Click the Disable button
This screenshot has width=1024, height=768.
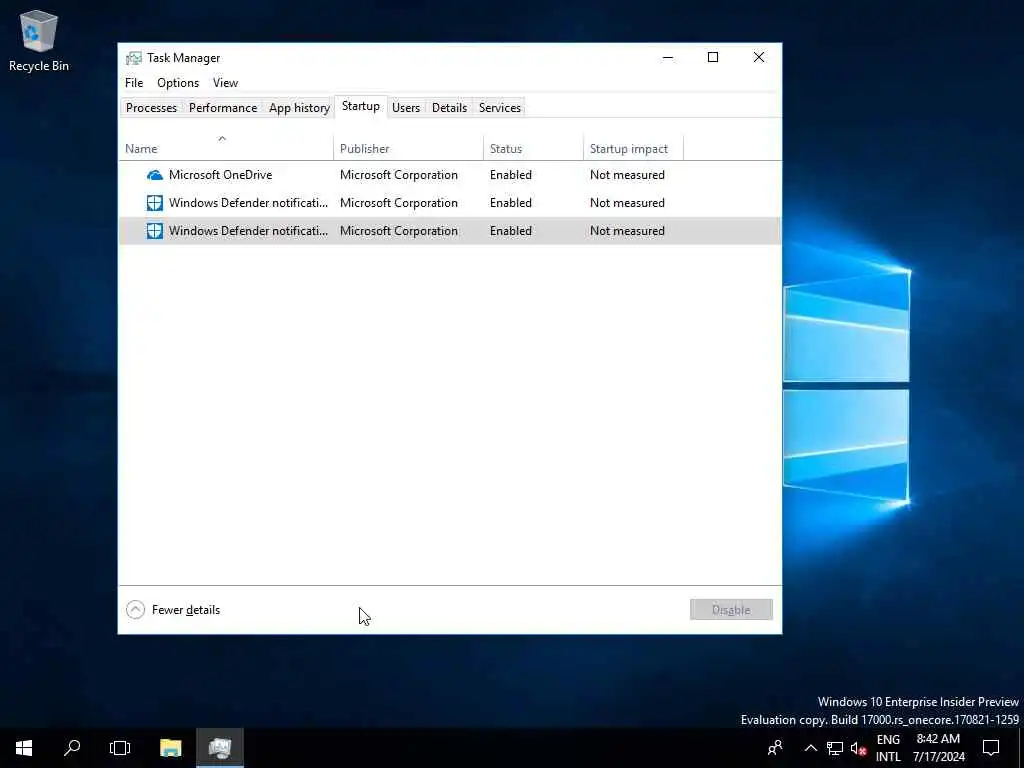[x=731, y=610]
